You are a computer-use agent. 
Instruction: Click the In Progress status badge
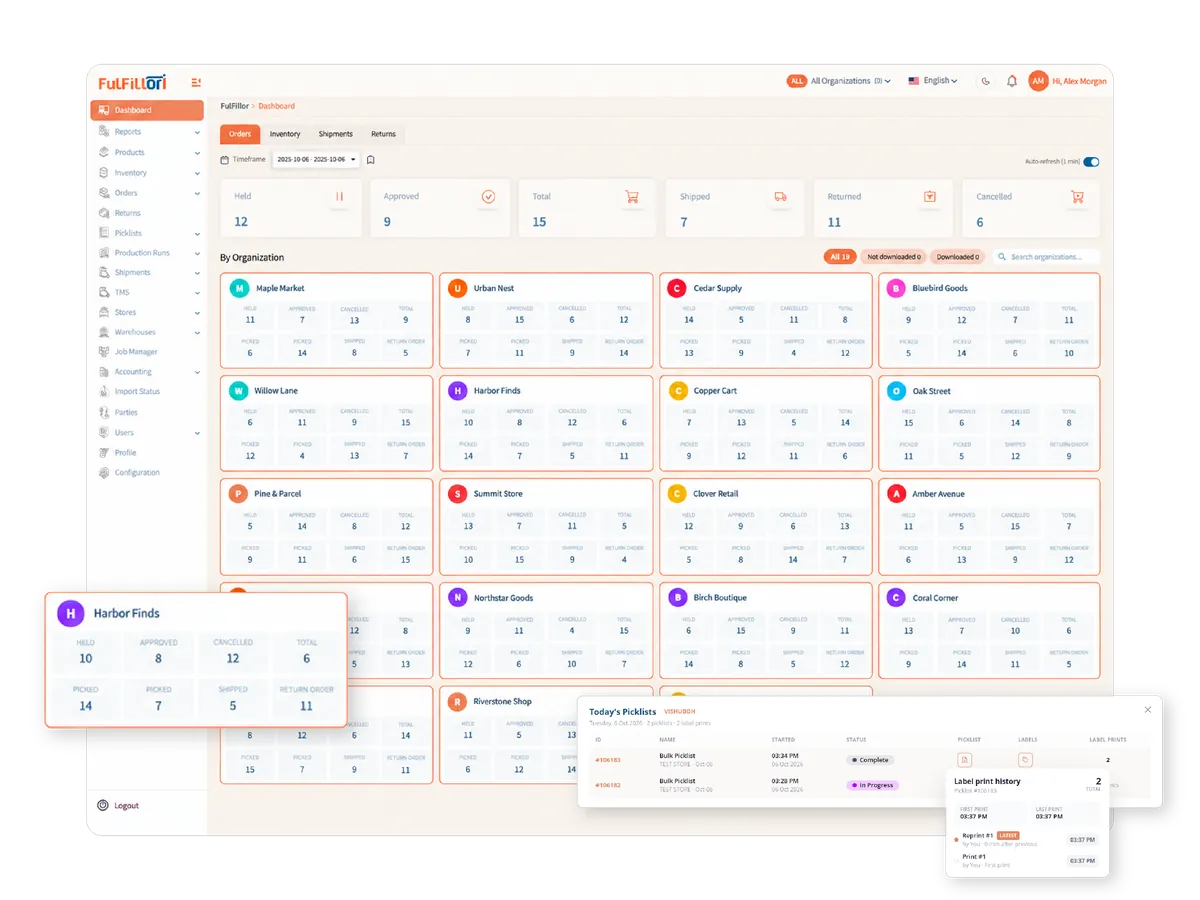[873, 785]
